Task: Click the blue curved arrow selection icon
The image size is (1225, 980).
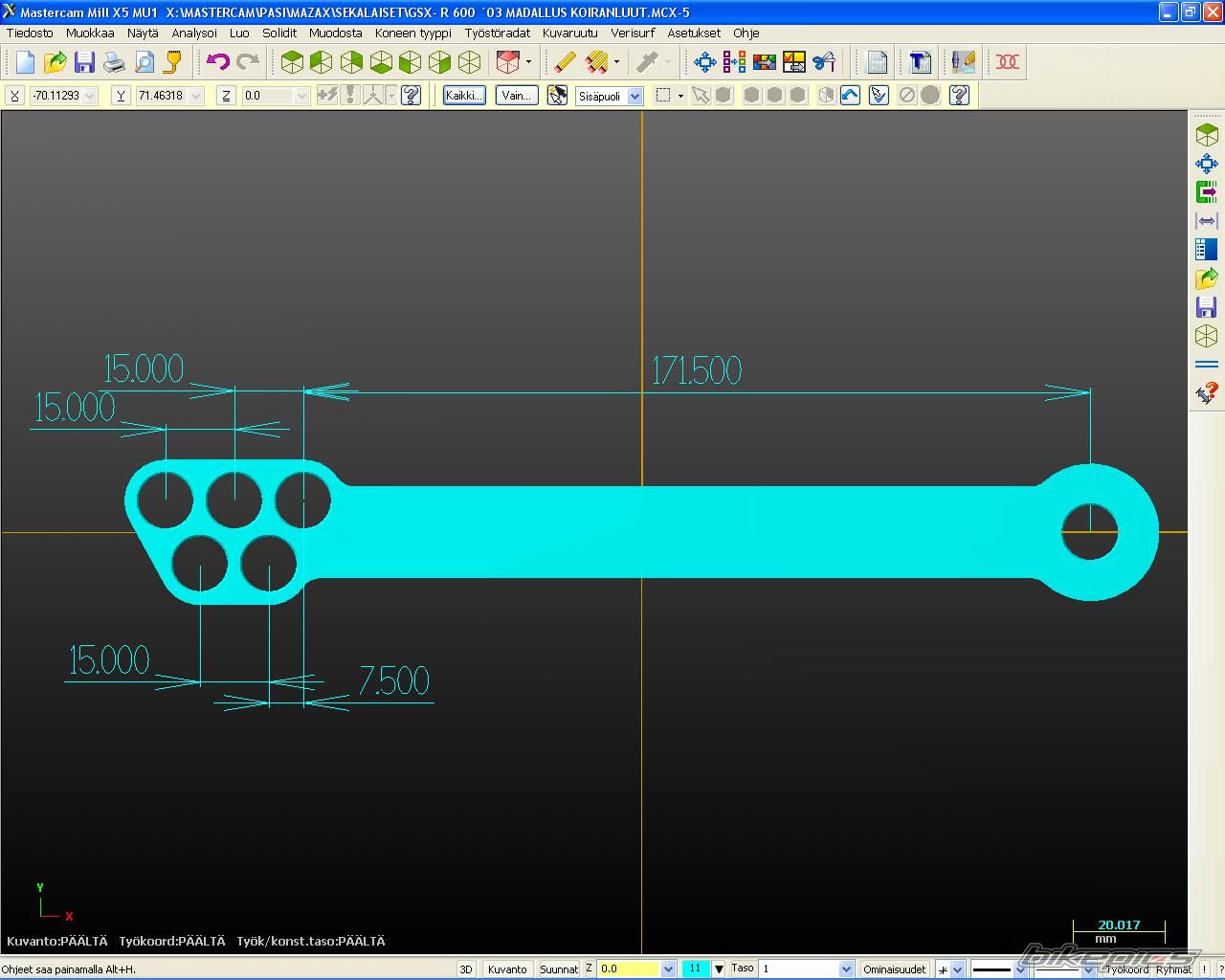Action: (x=850, y=95)
